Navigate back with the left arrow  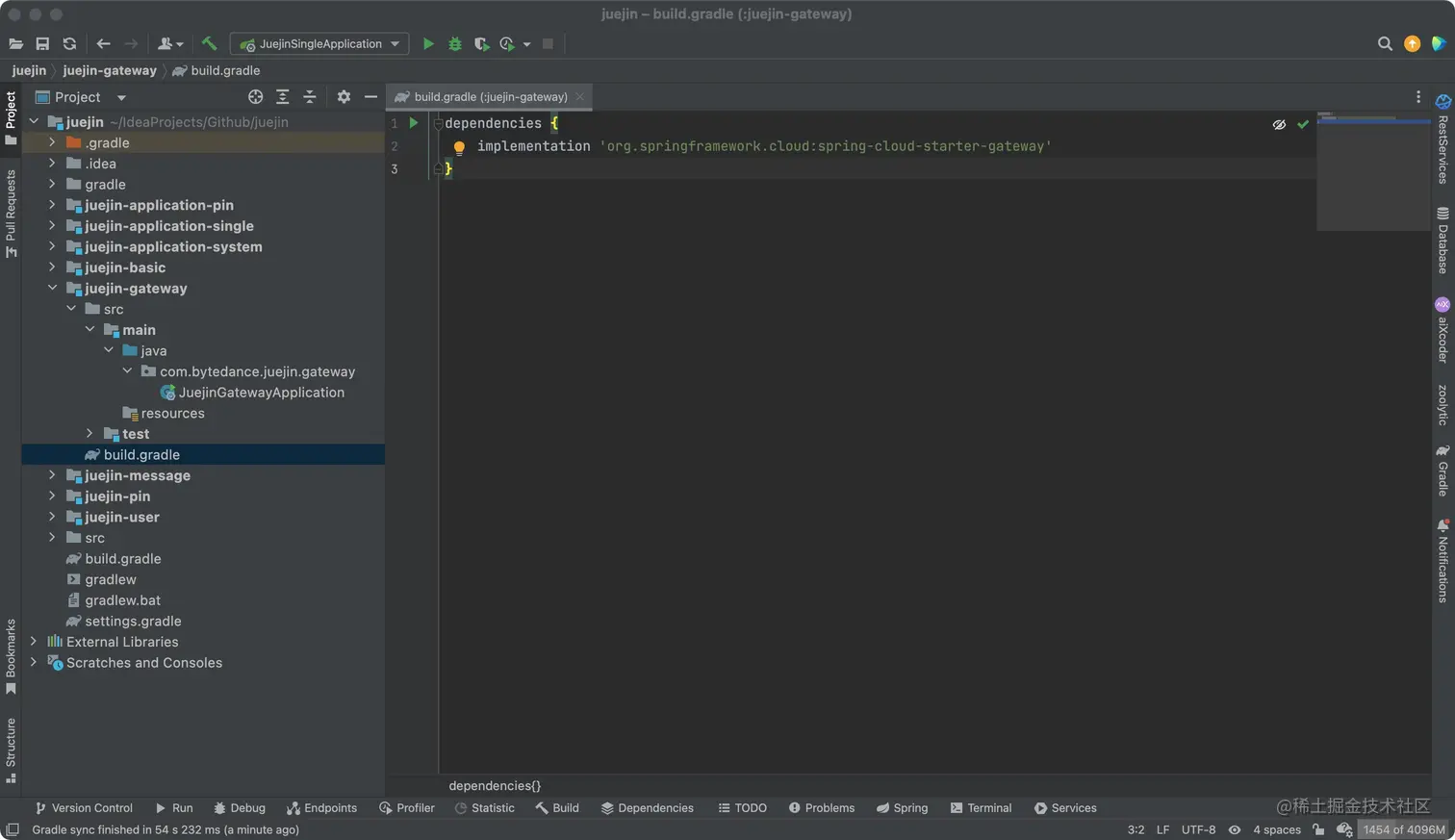point(103,43)
